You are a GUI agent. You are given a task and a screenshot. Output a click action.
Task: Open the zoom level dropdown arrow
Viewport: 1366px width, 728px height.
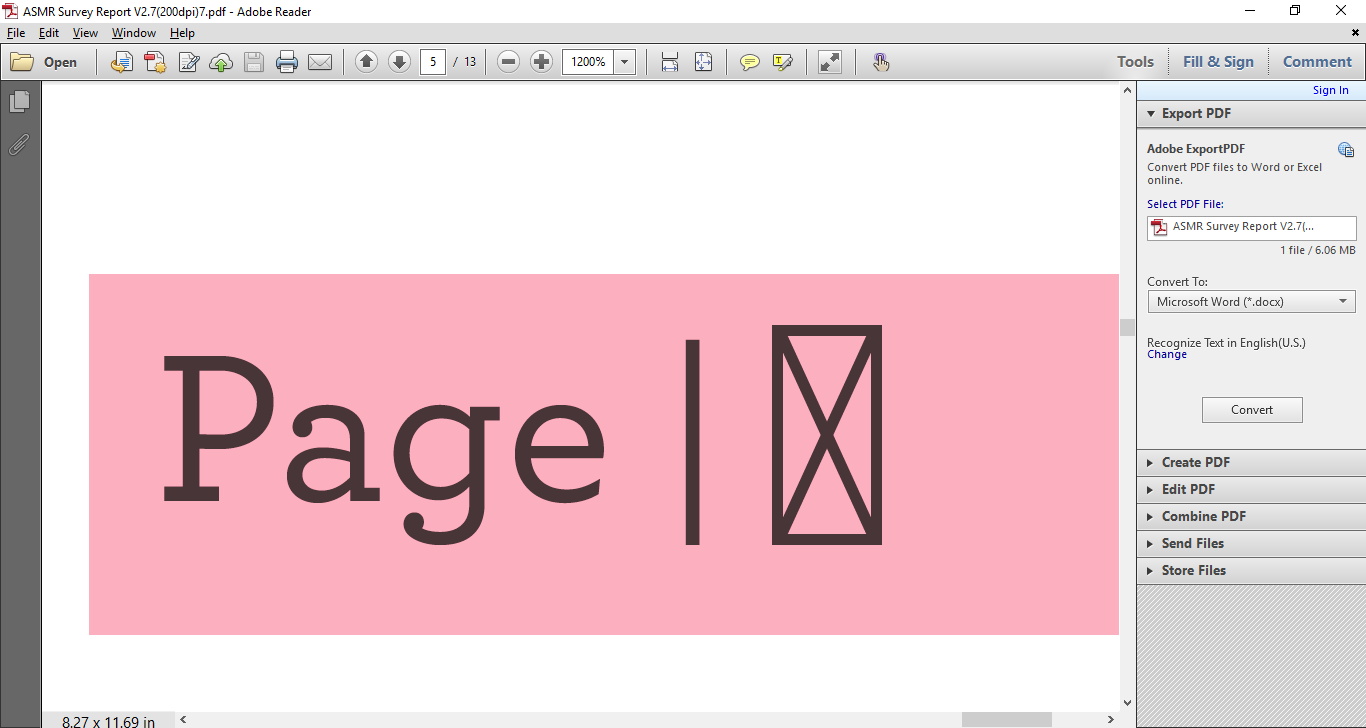coord(625,62)
